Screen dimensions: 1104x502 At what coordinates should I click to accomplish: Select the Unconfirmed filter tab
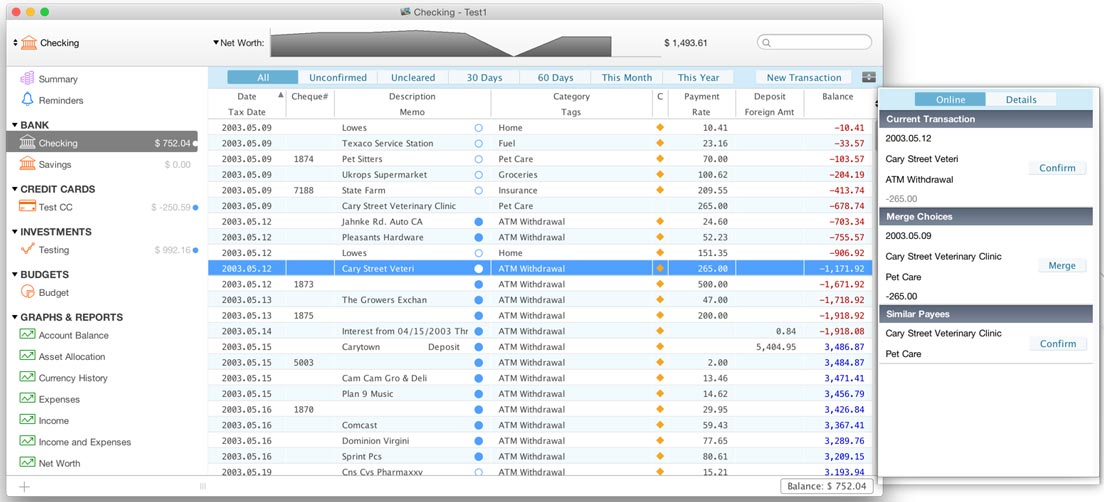tap(338, 77)
